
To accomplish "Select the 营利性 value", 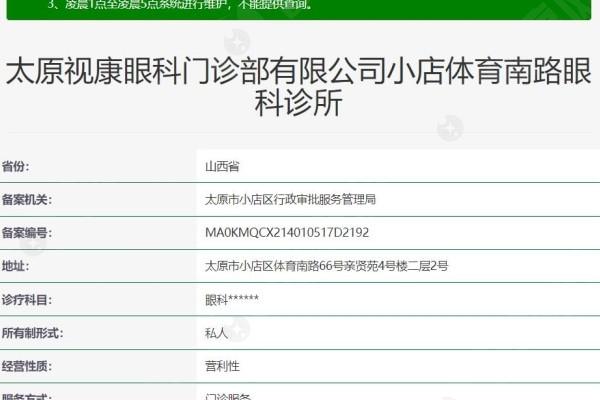I will pos(222,366).
